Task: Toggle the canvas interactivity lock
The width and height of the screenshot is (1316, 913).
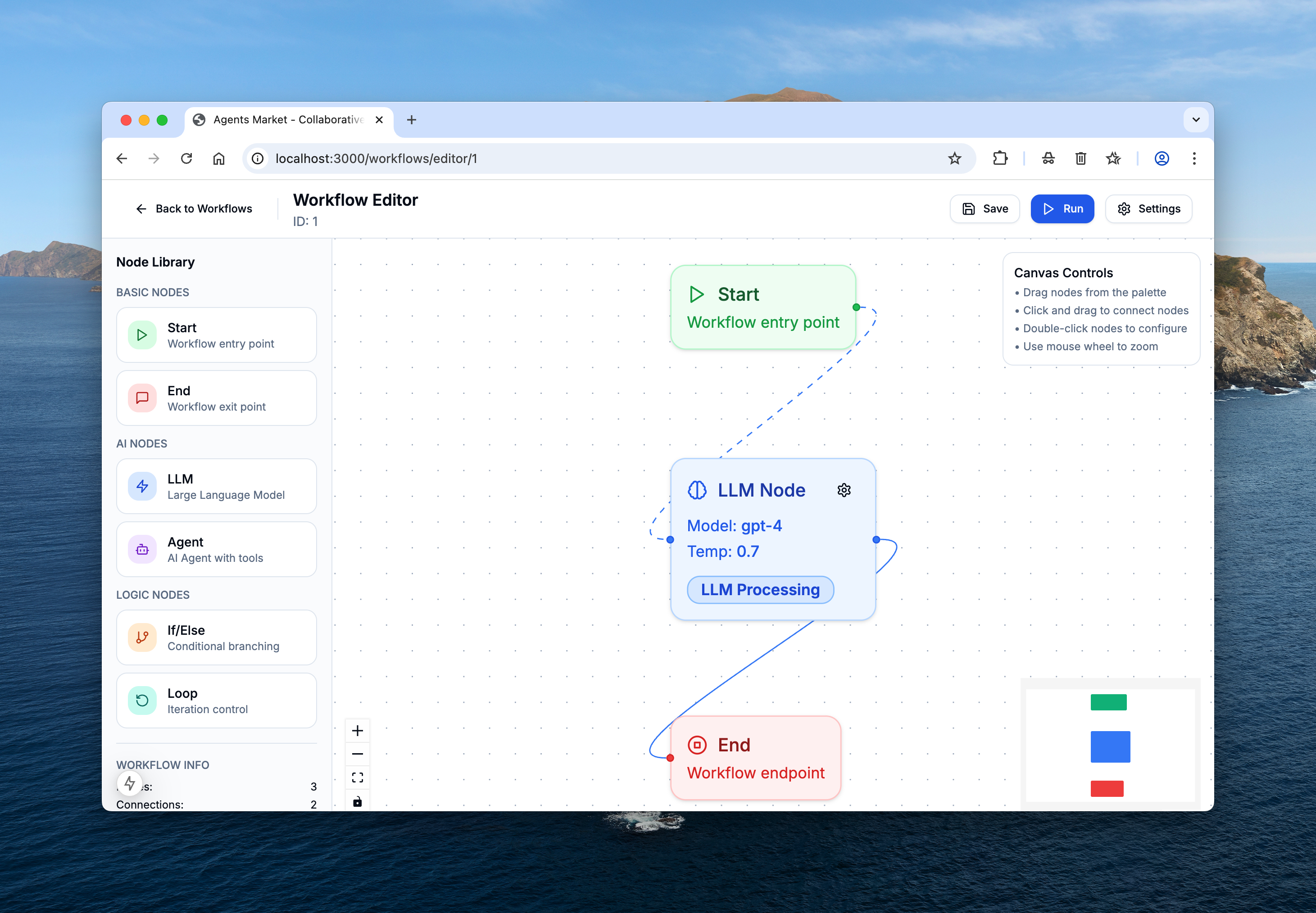Action: (358, 801)
